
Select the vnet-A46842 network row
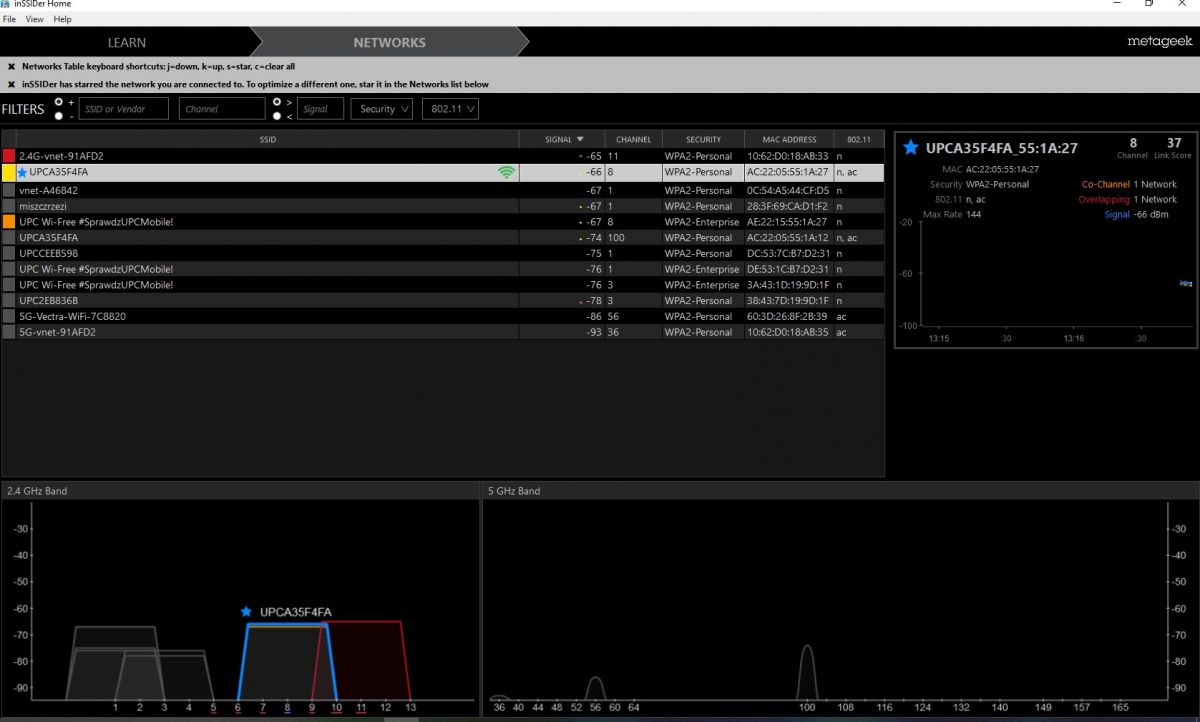(443, 190)
